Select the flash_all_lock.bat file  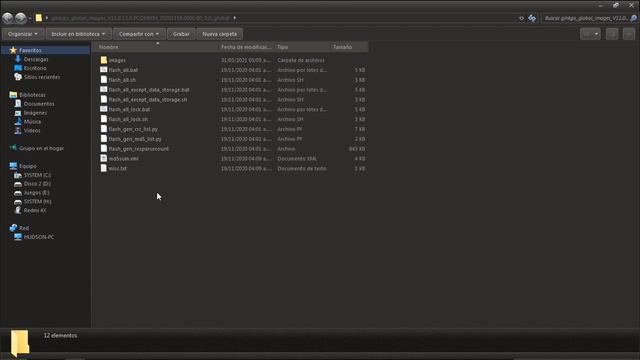point(129,109)
